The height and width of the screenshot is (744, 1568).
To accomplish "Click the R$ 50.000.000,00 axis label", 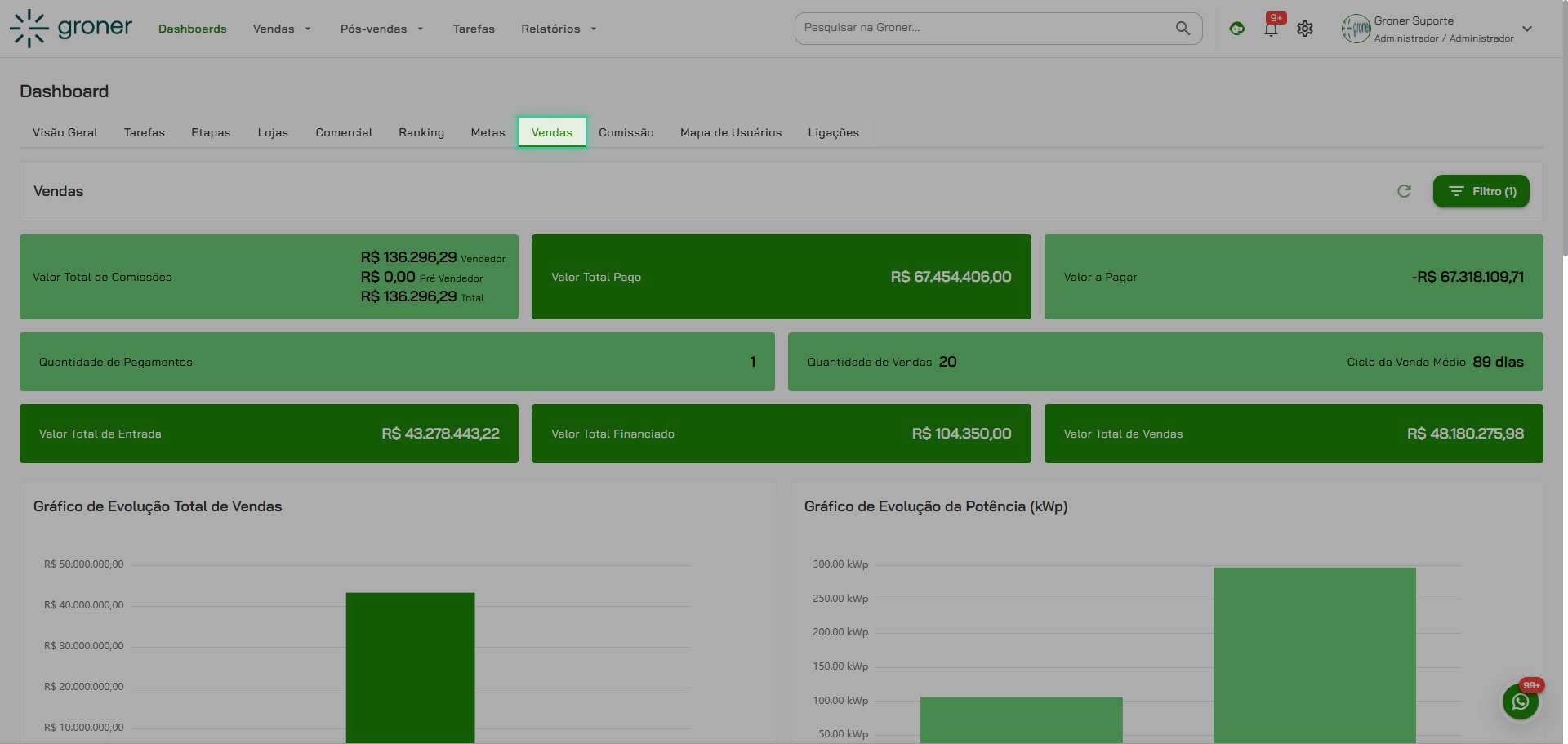I will [x=84, y=564].
